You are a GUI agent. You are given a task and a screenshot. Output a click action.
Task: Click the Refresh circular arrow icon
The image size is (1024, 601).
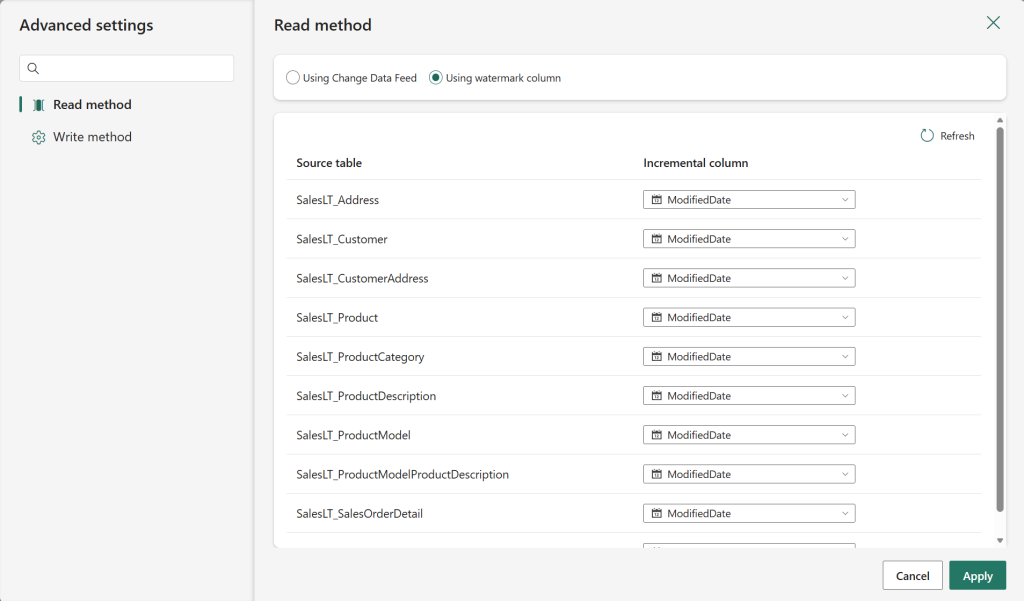(x=928, y=135)
